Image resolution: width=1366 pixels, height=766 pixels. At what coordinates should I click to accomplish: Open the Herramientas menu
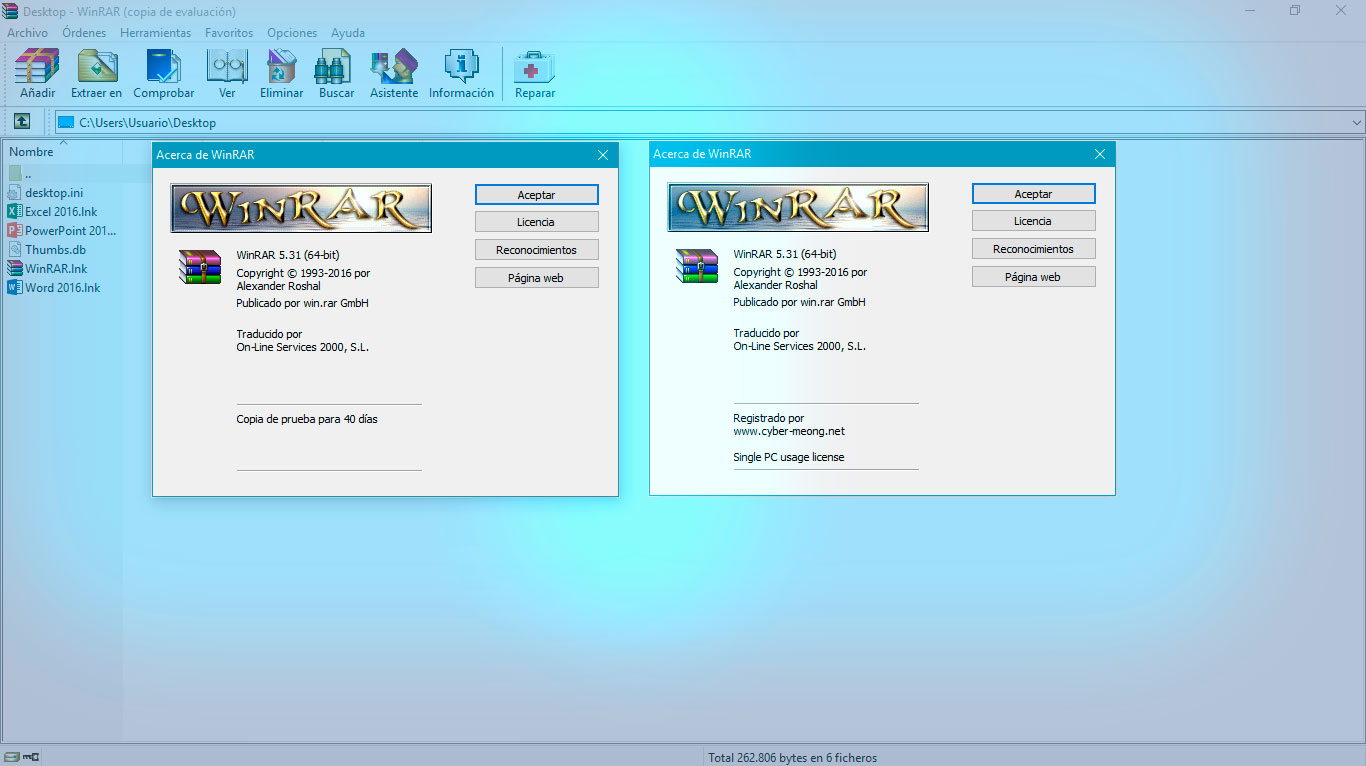pos(155,32)
